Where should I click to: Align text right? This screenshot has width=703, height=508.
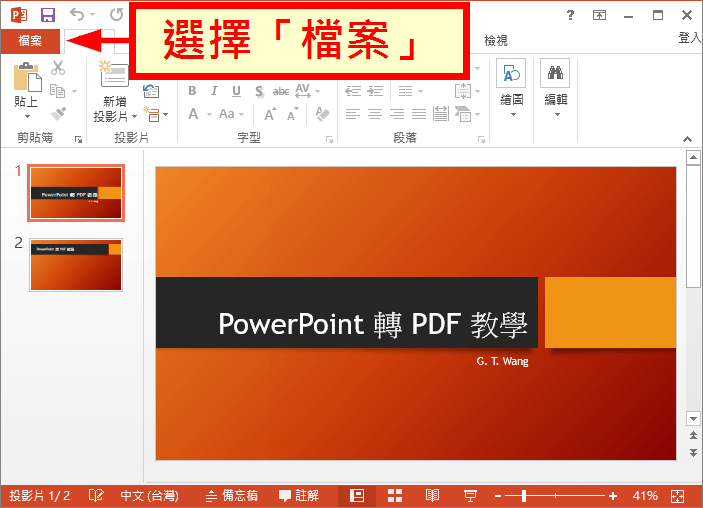[x=397, y=114]
